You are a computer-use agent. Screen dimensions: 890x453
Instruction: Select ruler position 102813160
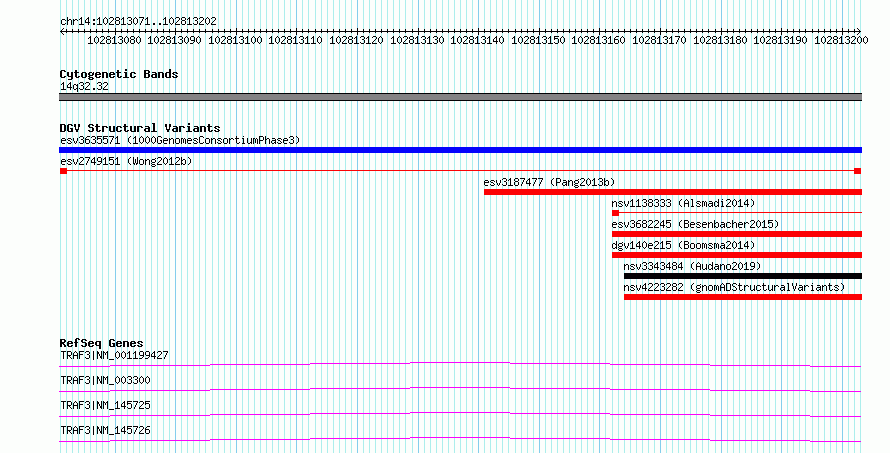[x=598, y=40]
